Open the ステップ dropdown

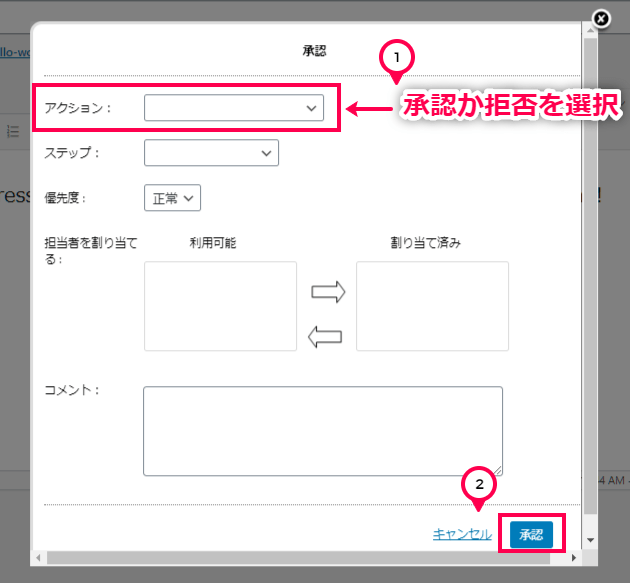click(211, 153)
